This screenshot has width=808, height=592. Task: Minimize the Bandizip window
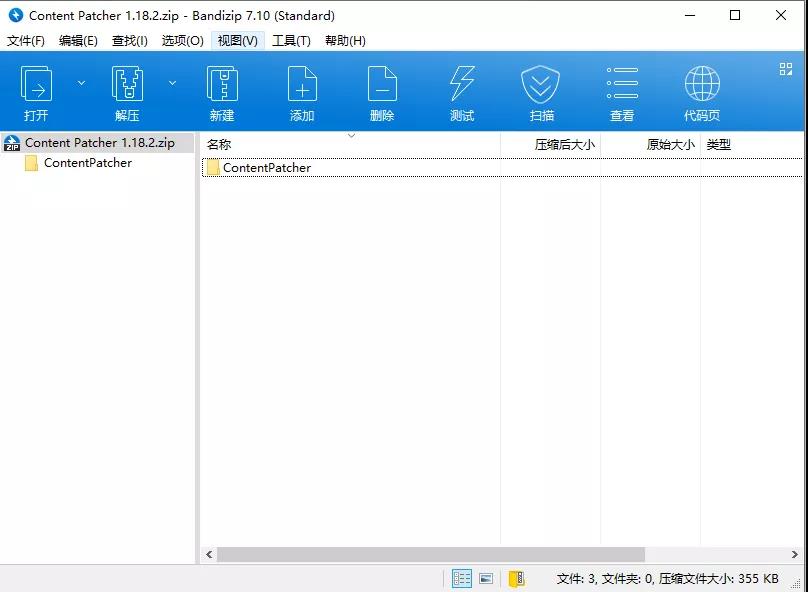(x=689, y=15)
